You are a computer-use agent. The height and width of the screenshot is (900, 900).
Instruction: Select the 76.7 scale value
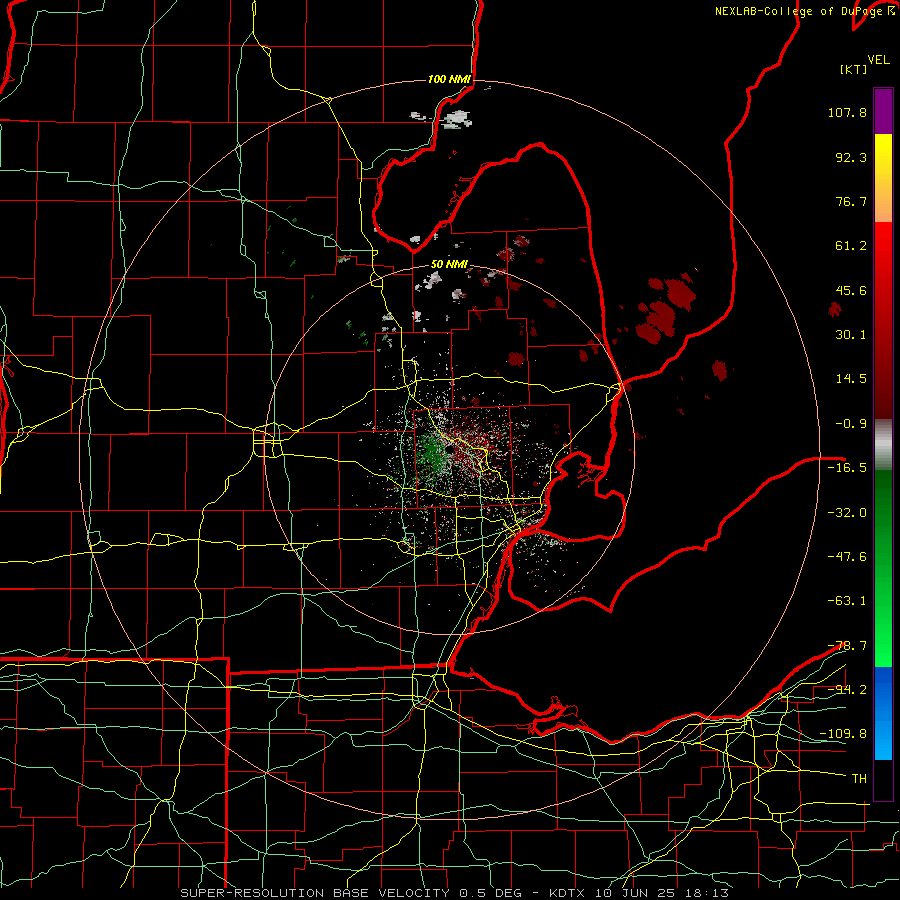click(x=851, y=201)
